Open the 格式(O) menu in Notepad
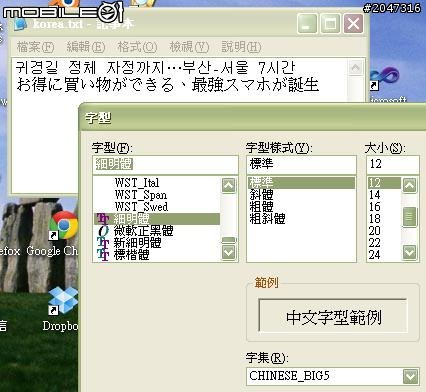The image size is (426, 392). pyautogui.click(x=137, y=47)
